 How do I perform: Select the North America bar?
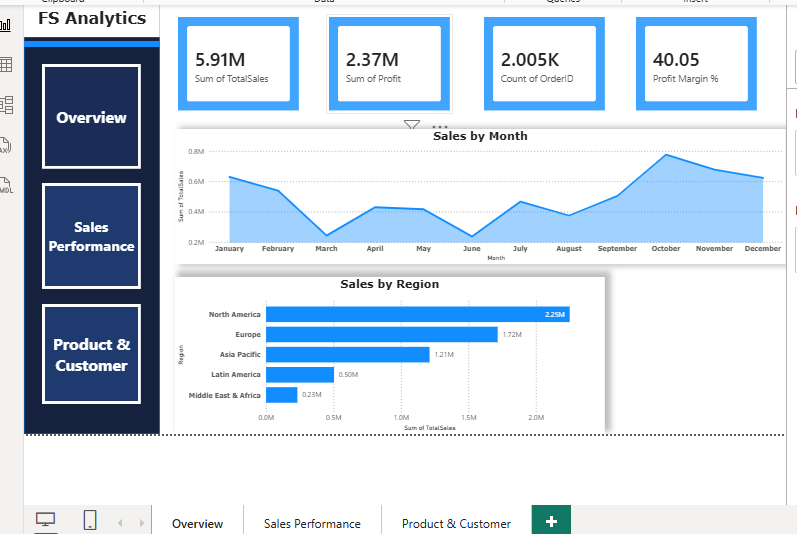(x=418, y=315)
